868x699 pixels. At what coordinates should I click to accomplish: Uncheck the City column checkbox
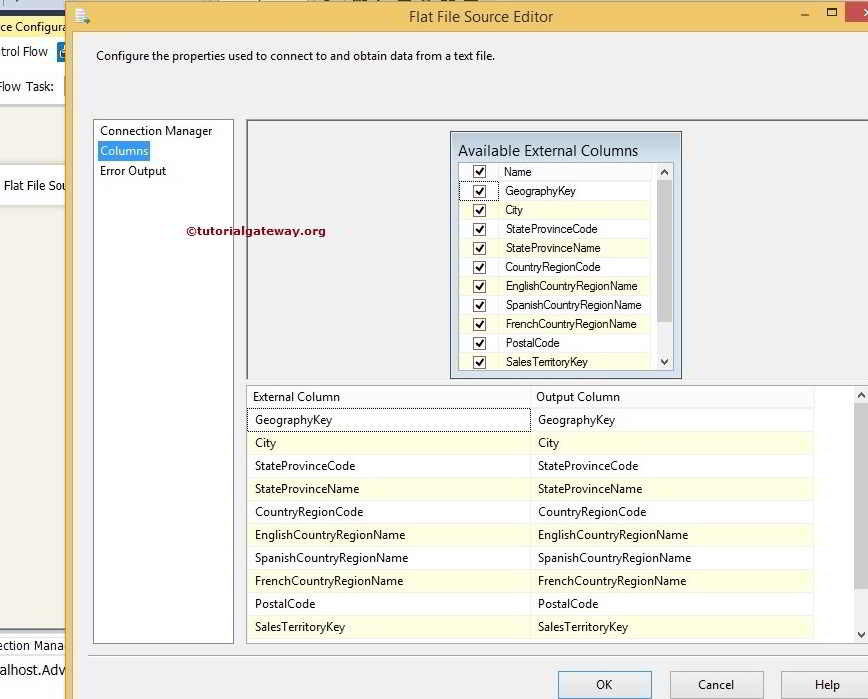tap(479, 210)
